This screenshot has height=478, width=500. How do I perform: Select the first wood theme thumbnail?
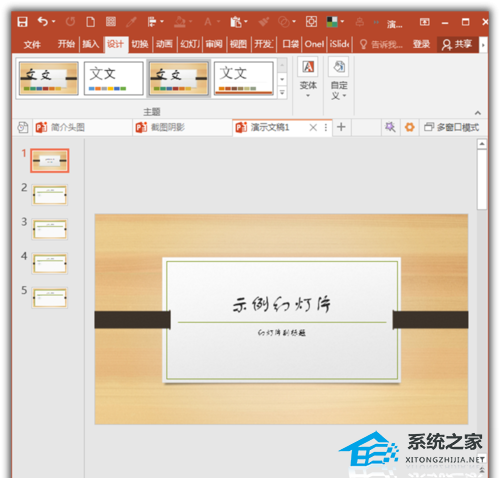[x=49, y=78]
